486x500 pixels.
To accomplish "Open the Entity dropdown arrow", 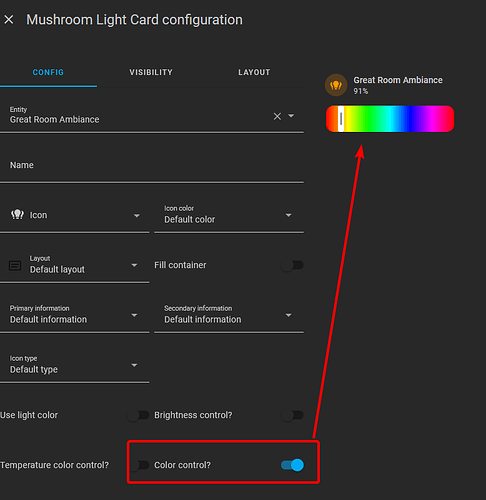I will click(291, 116).
